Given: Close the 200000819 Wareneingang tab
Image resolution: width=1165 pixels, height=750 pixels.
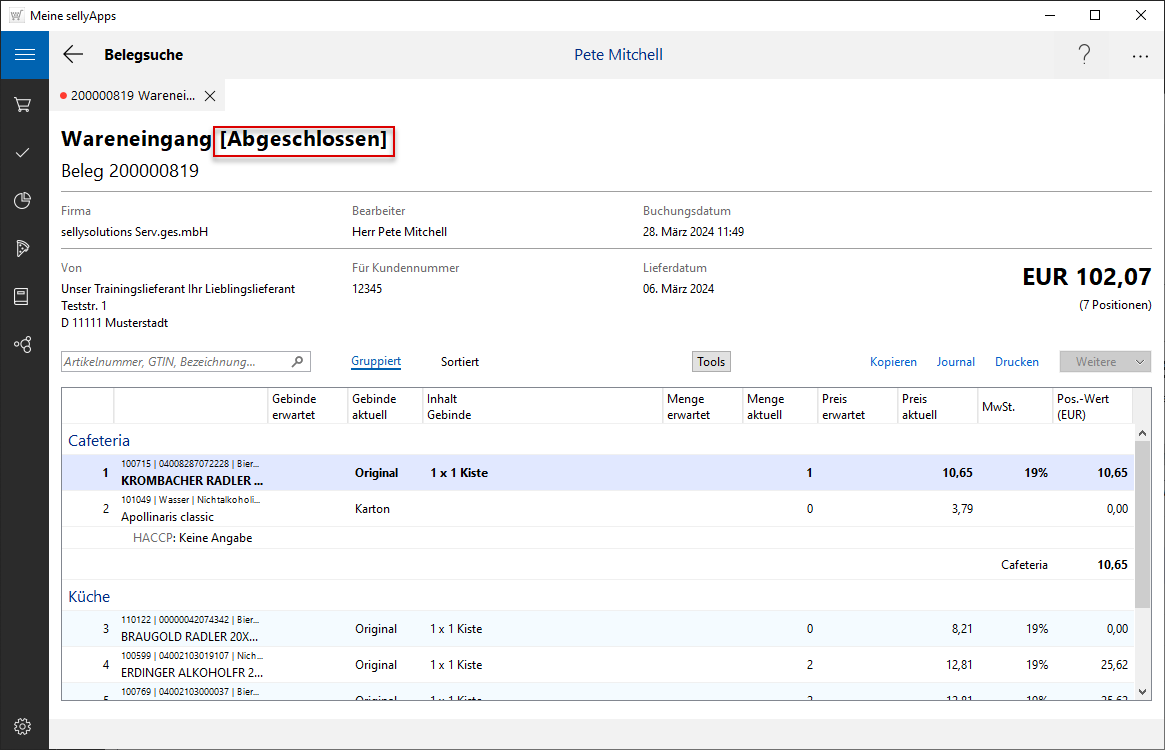Looking at the screenshot, I should pyautogui.click(x=210, y=96).
